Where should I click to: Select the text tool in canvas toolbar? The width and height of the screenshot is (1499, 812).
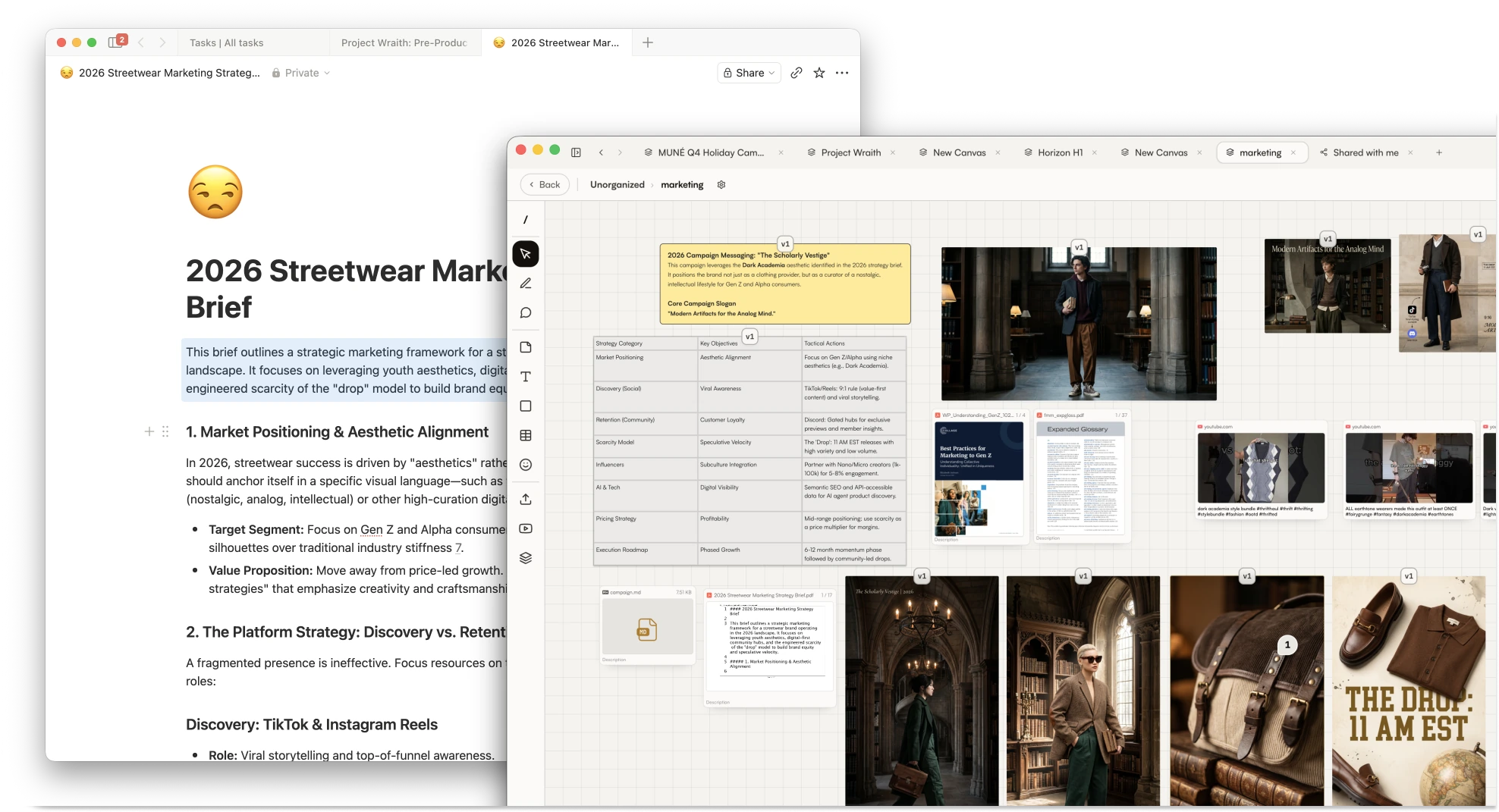pyautogui.click(x=526, y=377)
